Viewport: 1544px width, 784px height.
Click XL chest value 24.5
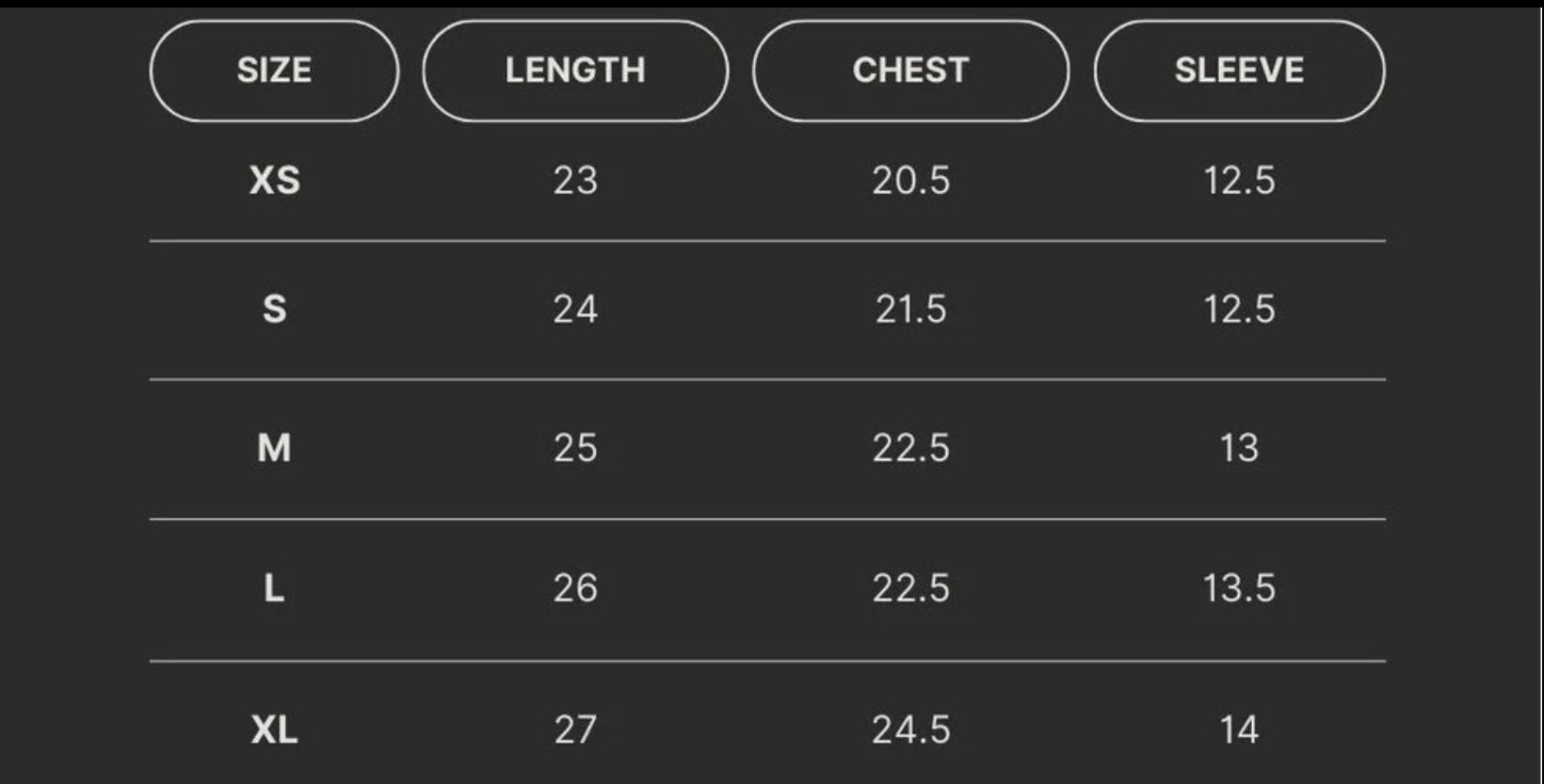coord(910,729)
